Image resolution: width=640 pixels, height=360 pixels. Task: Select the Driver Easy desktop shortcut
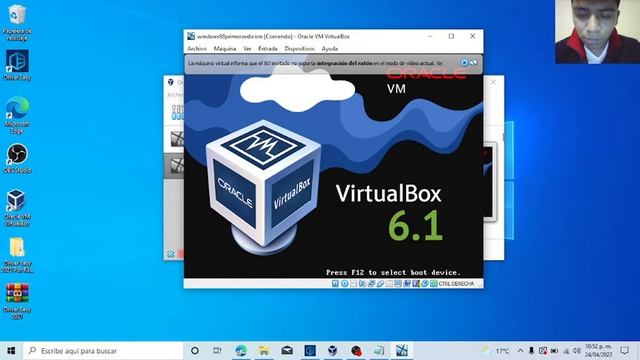(17, 65)
